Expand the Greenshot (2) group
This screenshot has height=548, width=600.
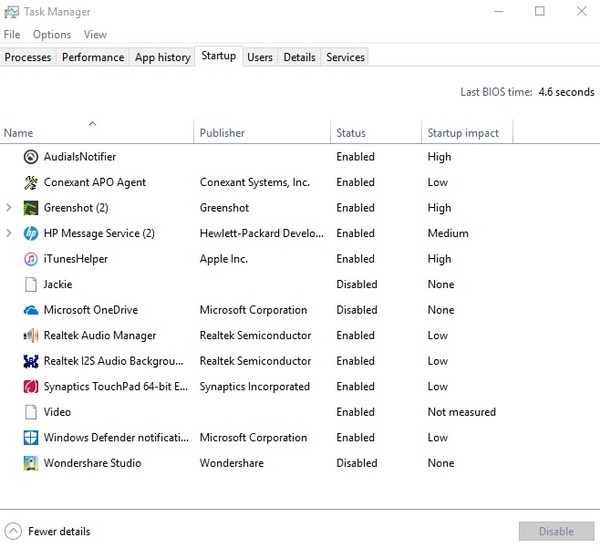9,208
